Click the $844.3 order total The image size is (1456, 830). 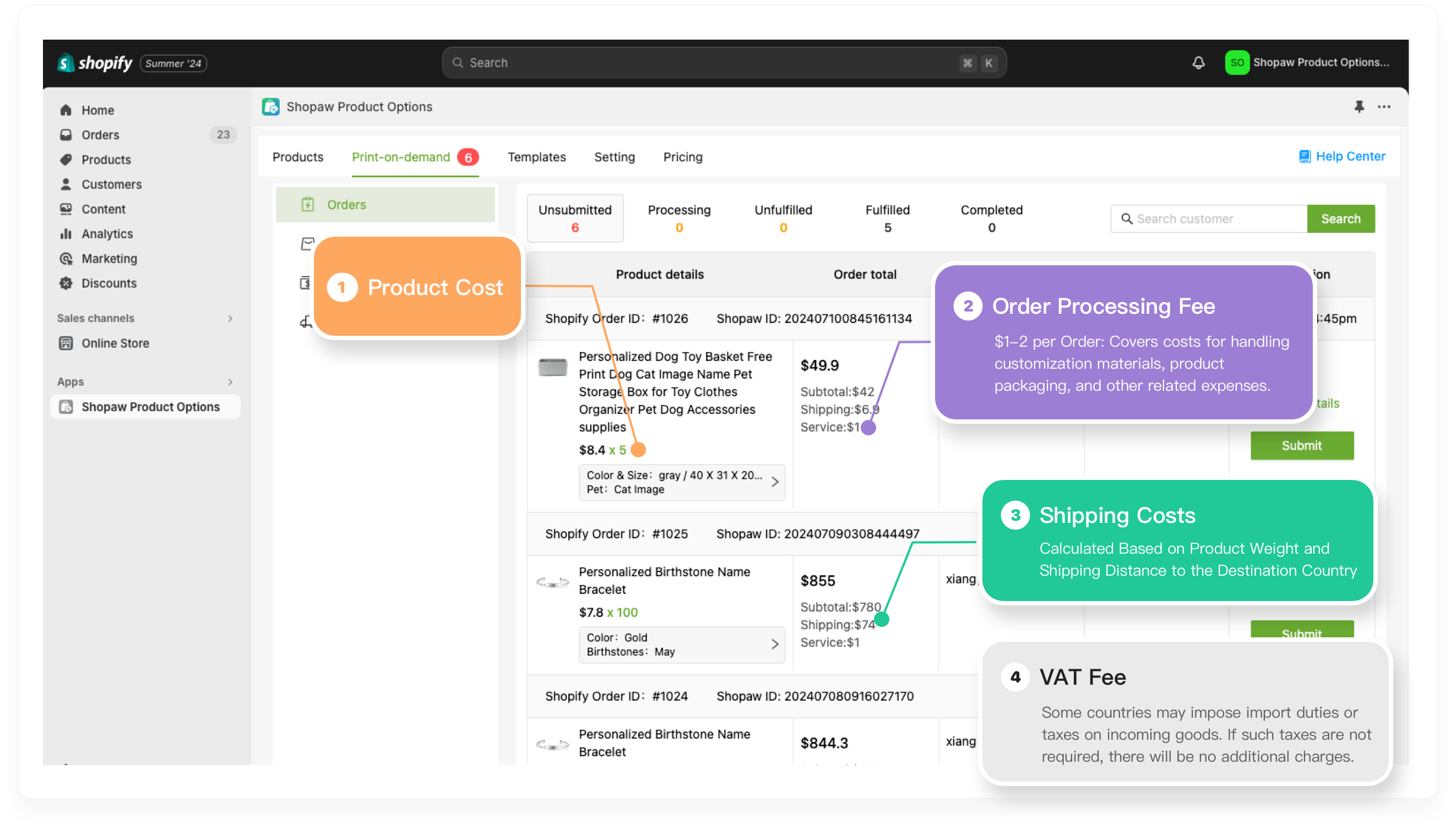823,743
